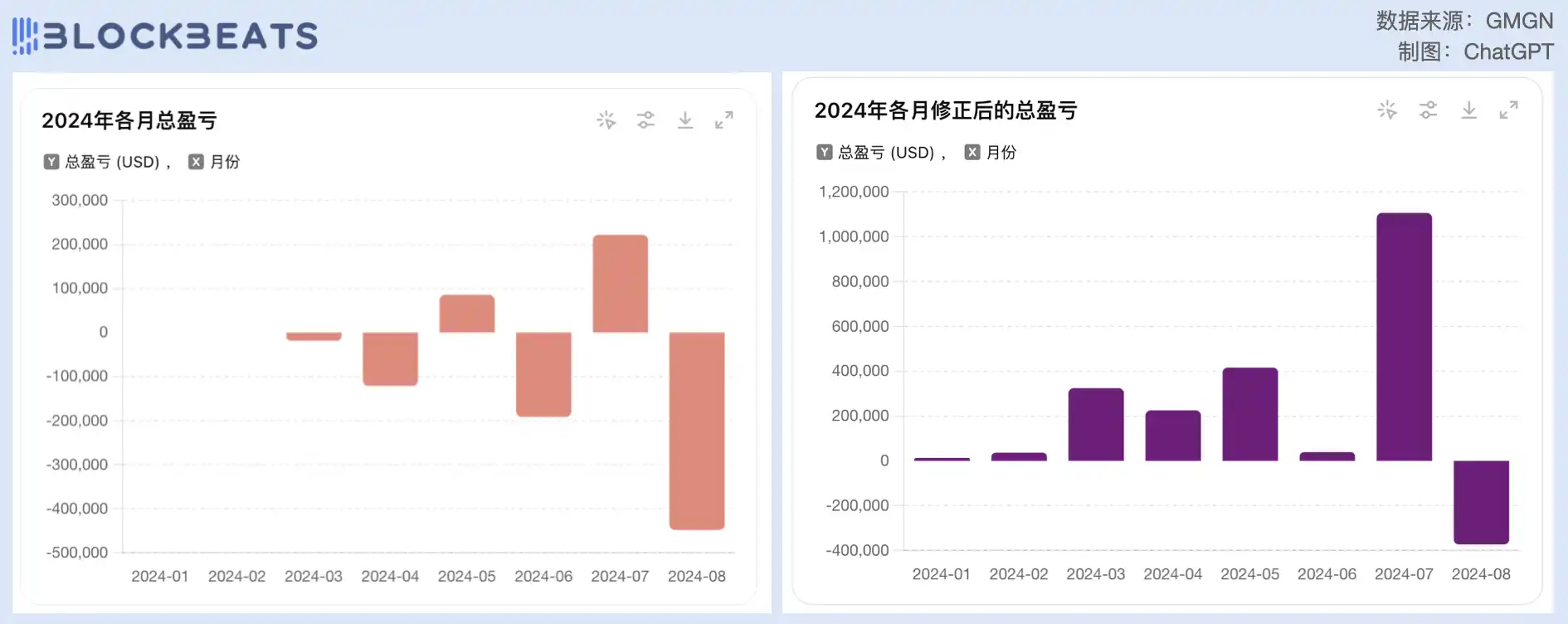
Task: Click the Y axis badge in left chart legend
Action: click(x=51, y=162)
